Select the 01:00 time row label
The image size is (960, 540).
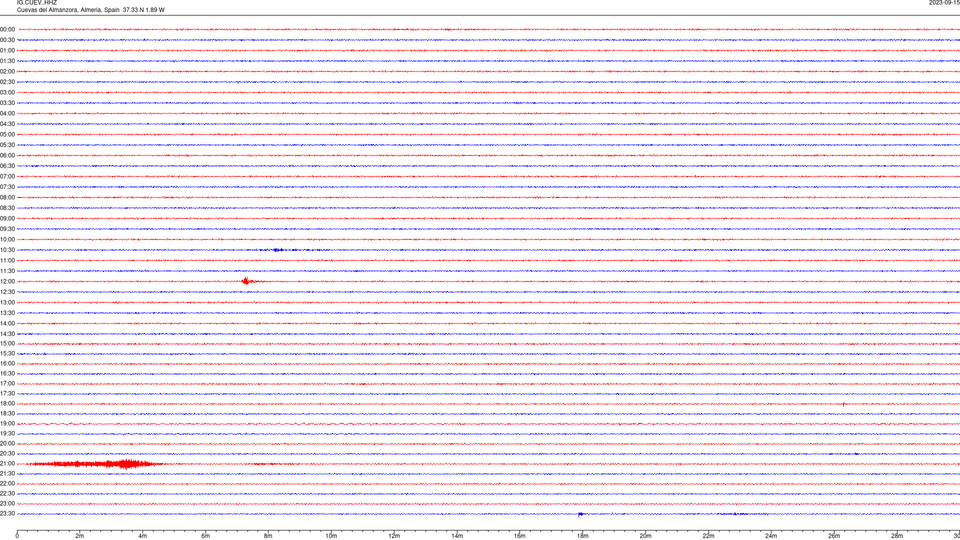[7, 50]
